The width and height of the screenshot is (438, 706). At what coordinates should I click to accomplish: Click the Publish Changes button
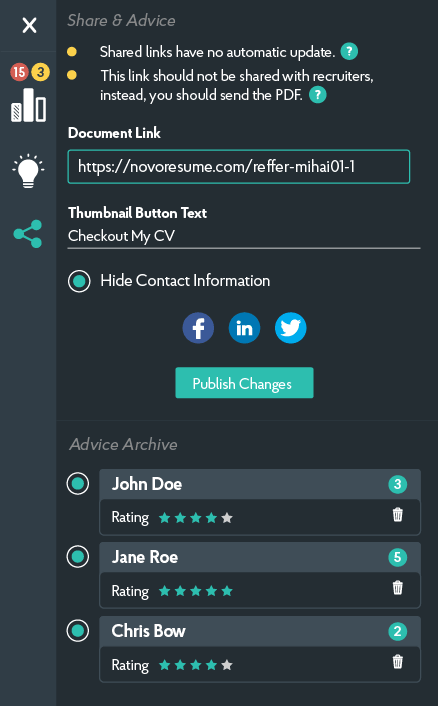[244, 383]
